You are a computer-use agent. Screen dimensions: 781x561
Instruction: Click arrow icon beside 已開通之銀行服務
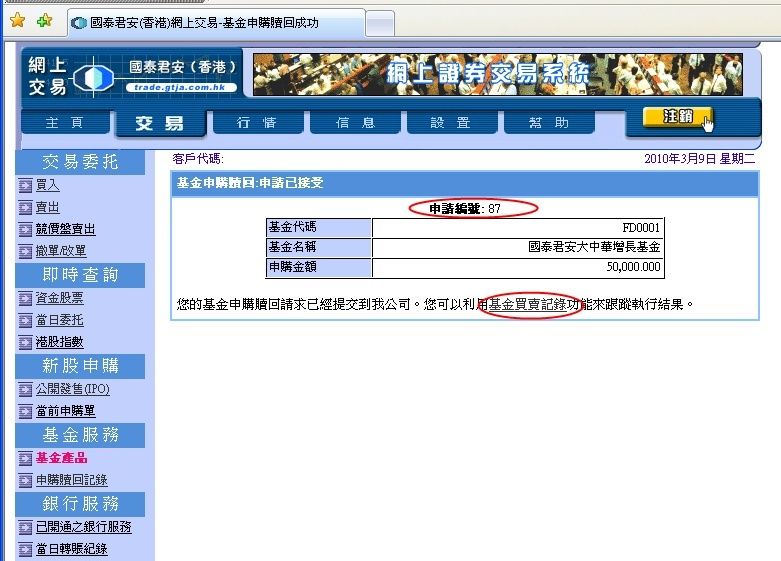(x=25, y=528)
